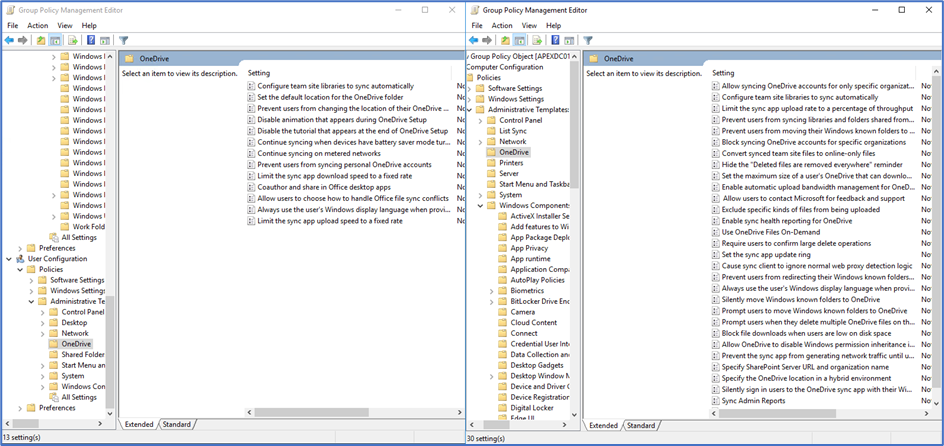
Task: Expand Start Menu folder in left window tree
Action: tap(42, 365)
